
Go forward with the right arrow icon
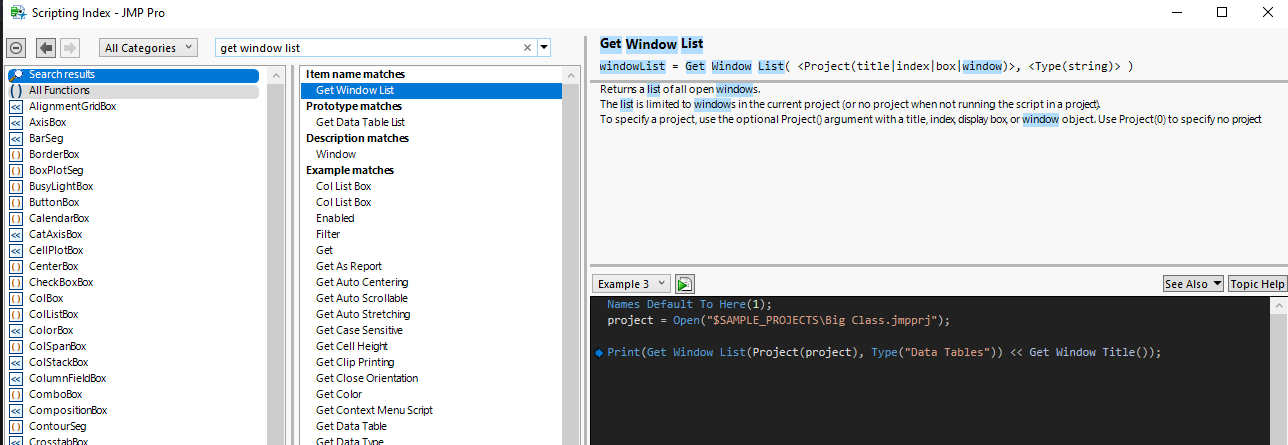(69, 48)
